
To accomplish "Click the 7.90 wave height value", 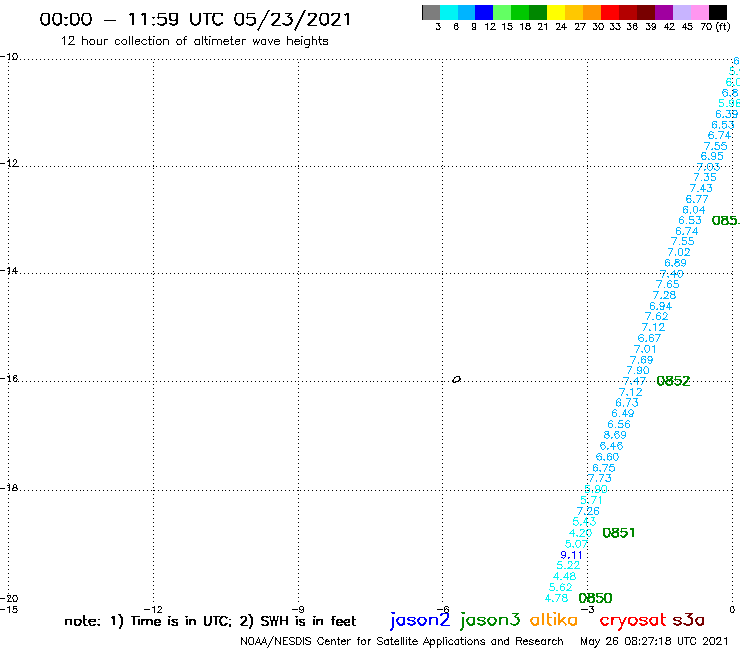I will click(x=638, y=370).
